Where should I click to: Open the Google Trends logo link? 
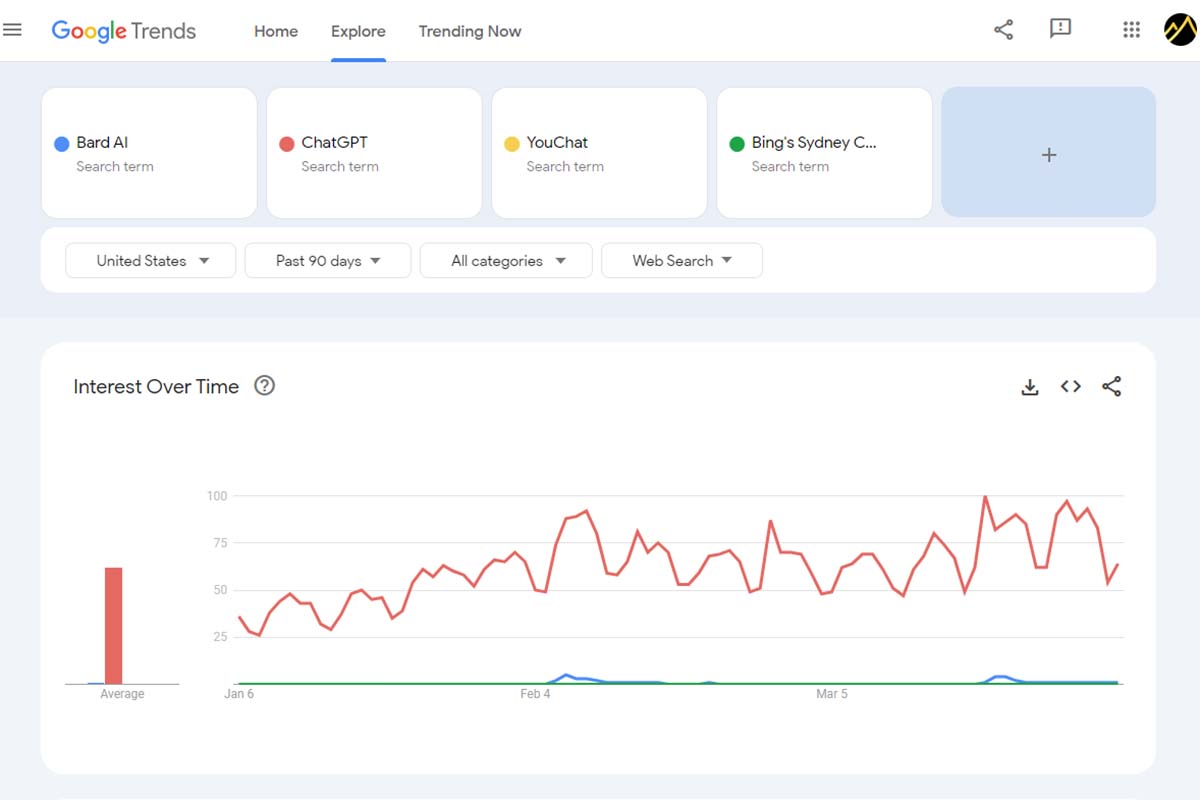pos(123,30)
